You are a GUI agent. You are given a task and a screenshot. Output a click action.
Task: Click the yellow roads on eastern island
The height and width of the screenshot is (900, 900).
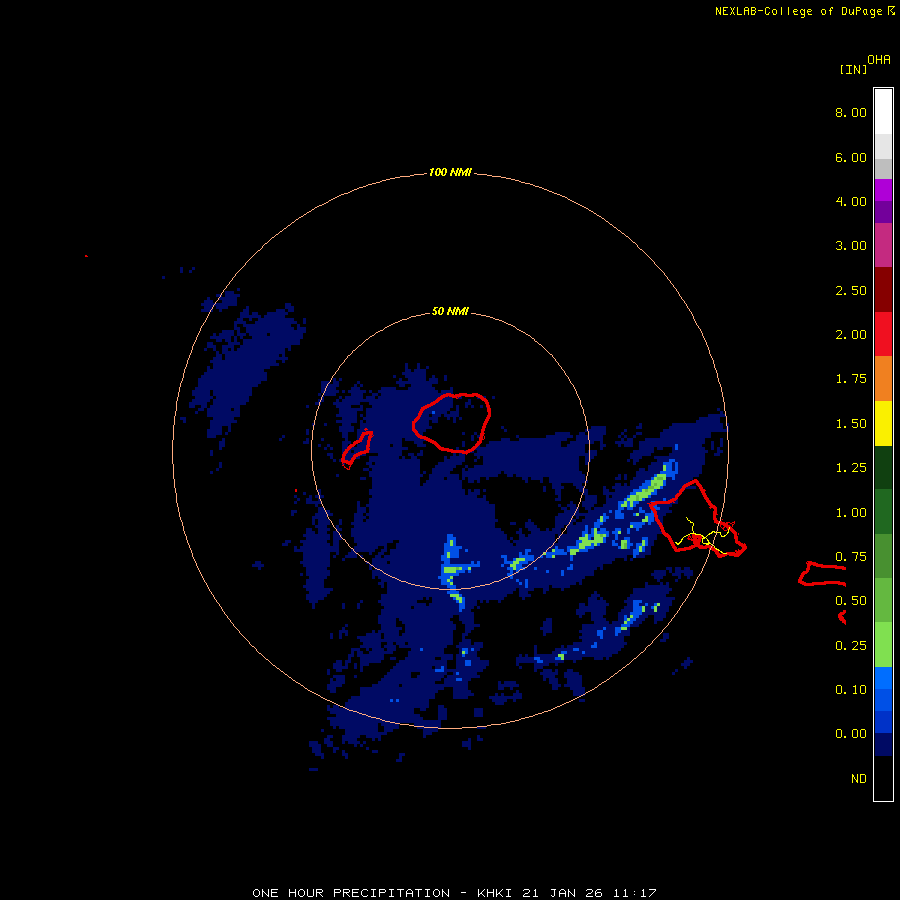point(704,537)
